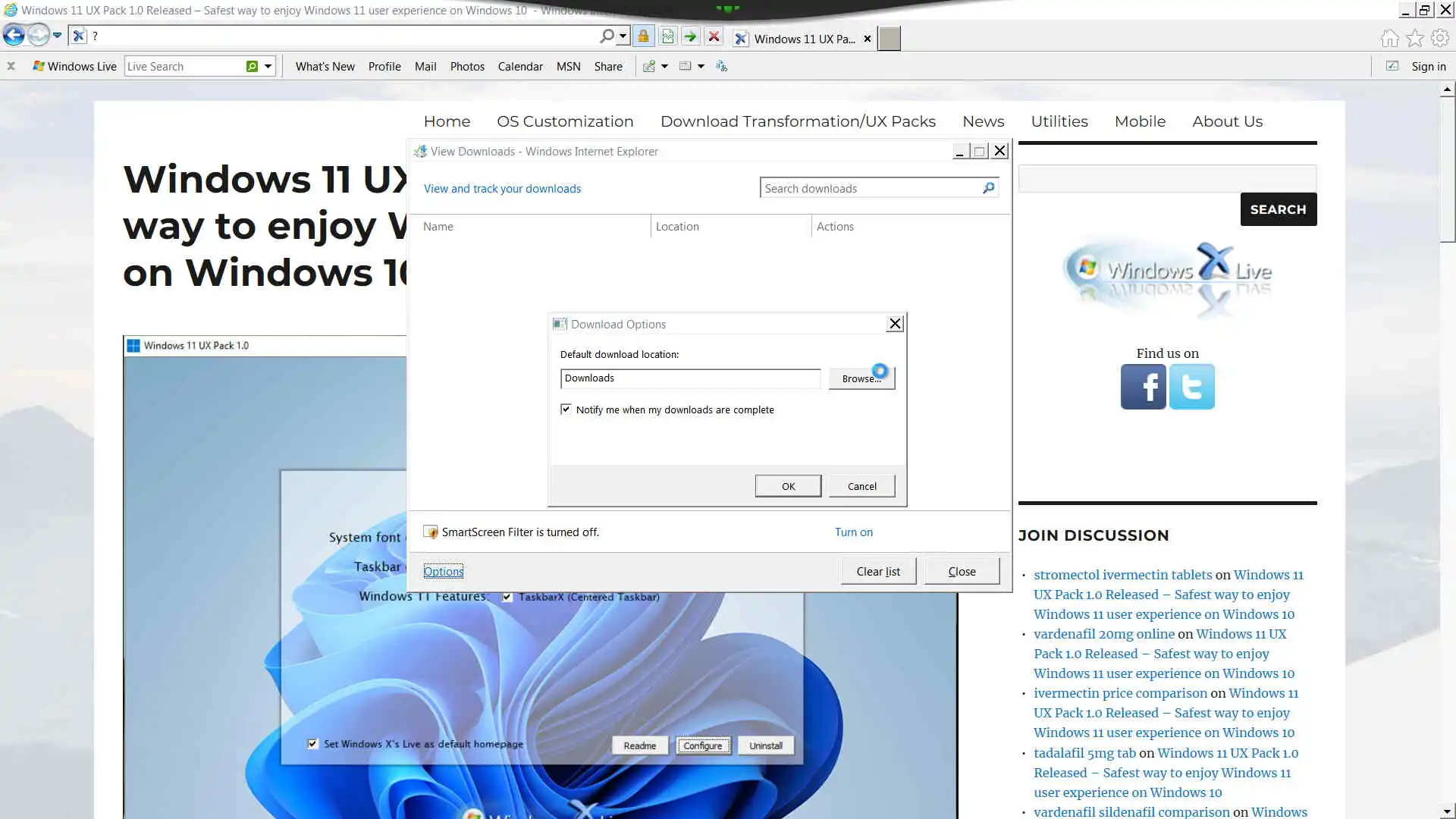Screen dimensions: 1456x819
Task: Open Favorites star icon
Action: pos(1414,38)
